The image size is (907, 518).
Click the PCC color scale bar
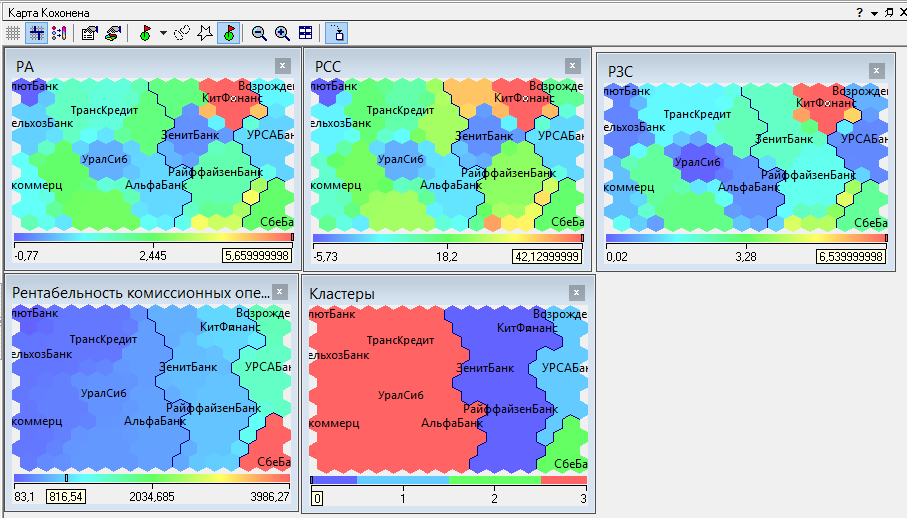[448, 238]
